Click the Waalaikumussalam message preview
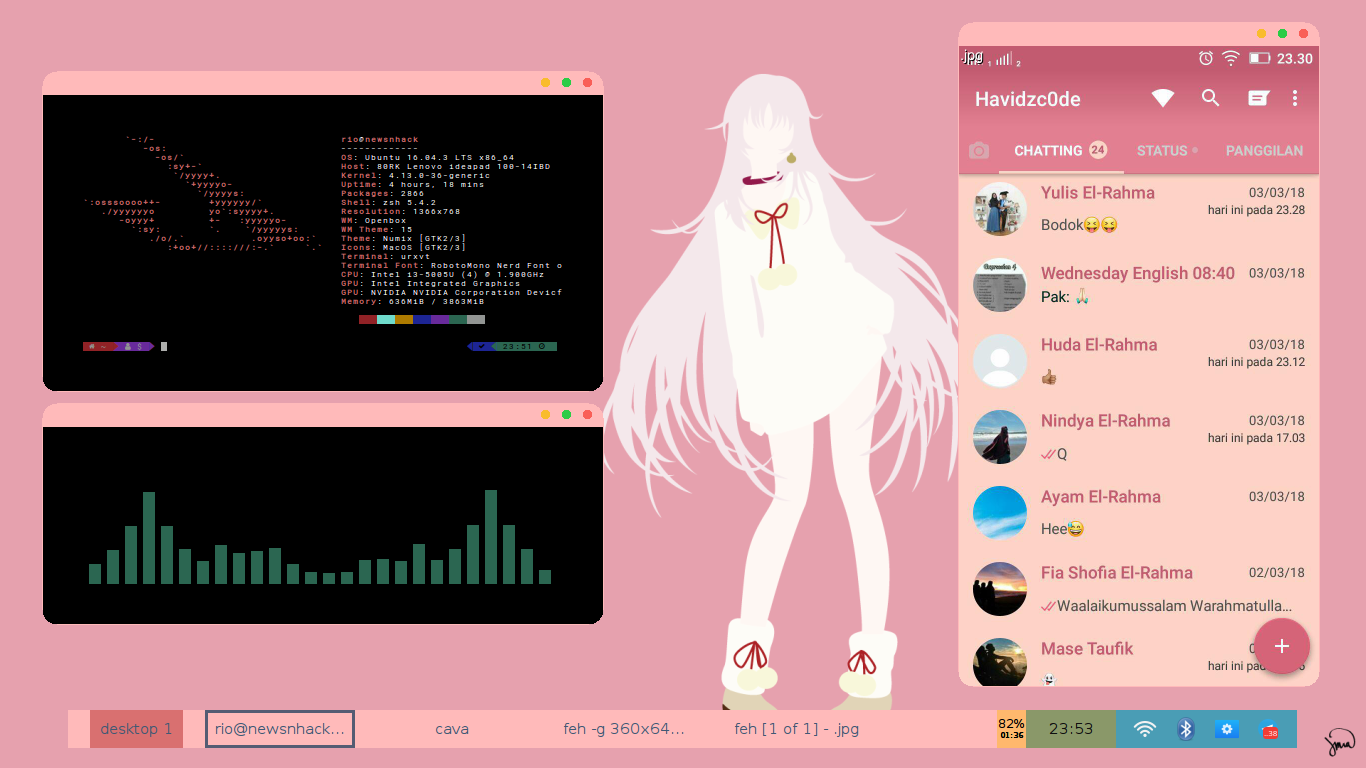Viewport: 1366px width, 768px height. [1175, 605]
